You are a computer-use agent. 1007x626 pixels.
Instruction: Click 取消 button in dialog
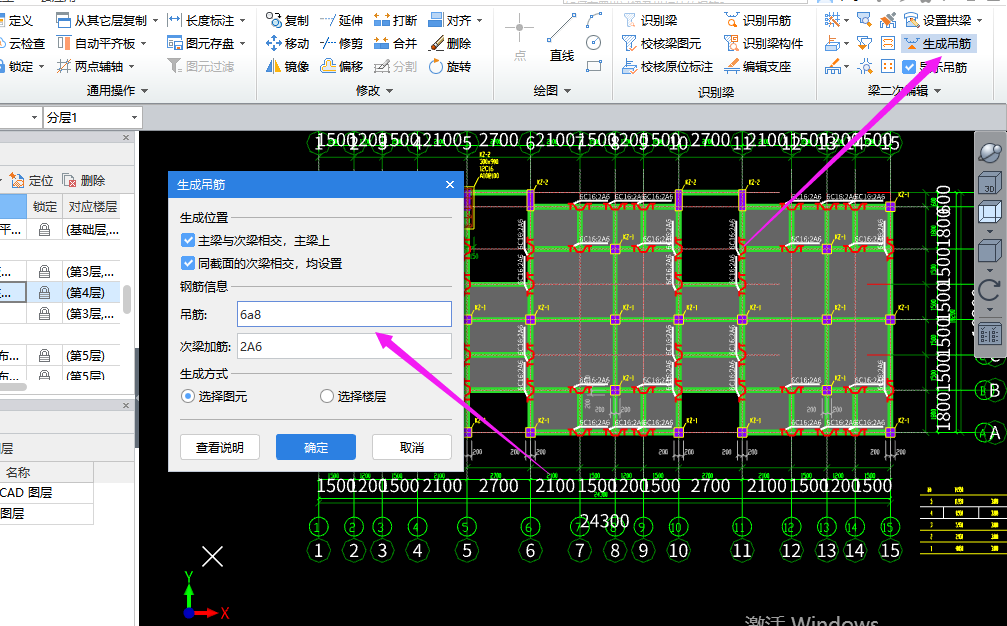pos(412,447)
